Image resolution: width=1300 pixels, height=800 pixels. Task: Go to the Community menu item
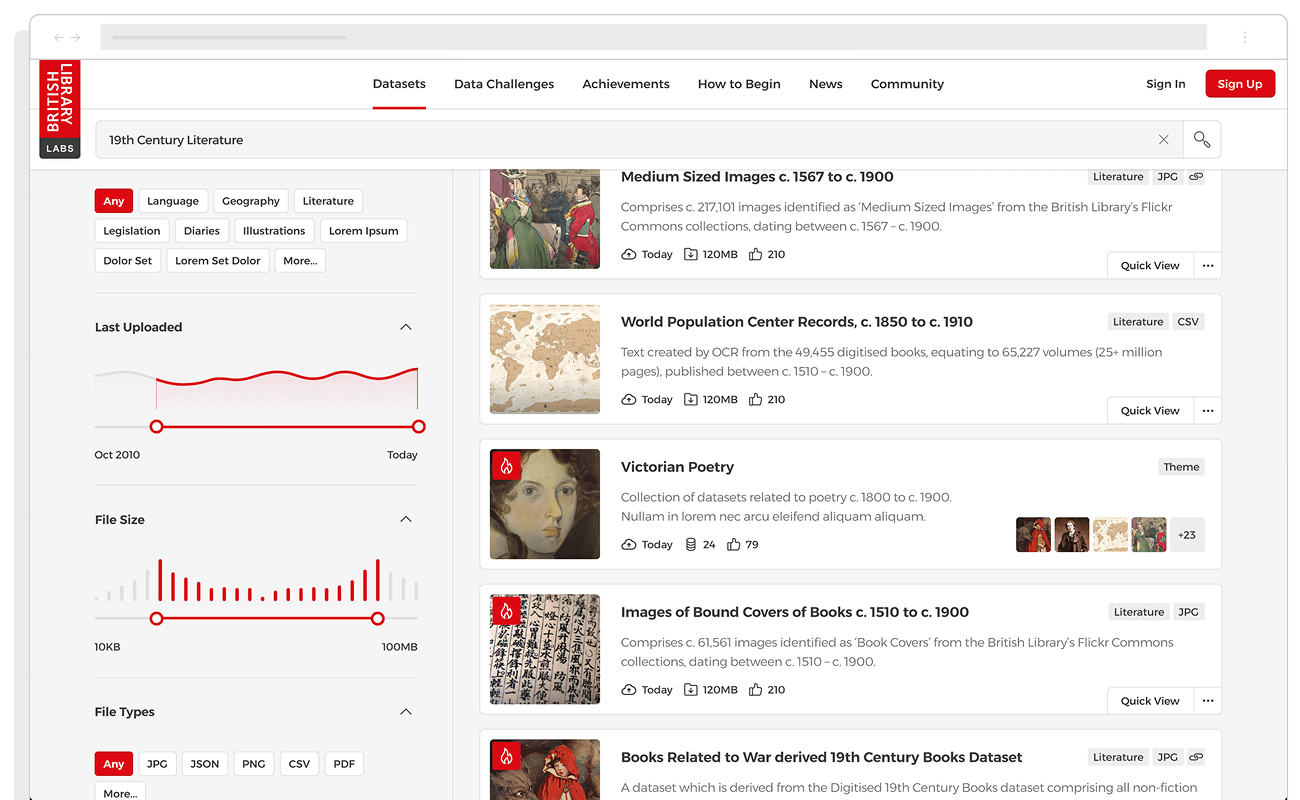907,84
